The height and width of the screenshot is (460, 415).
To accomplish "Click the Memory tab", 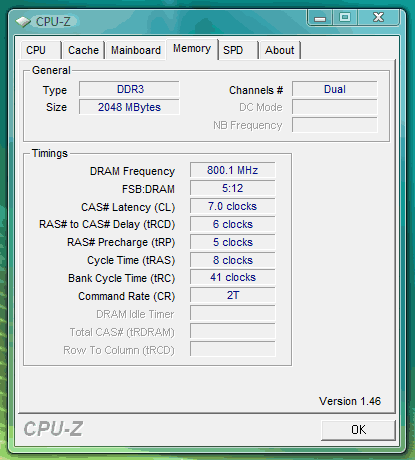I will (192, 49).
